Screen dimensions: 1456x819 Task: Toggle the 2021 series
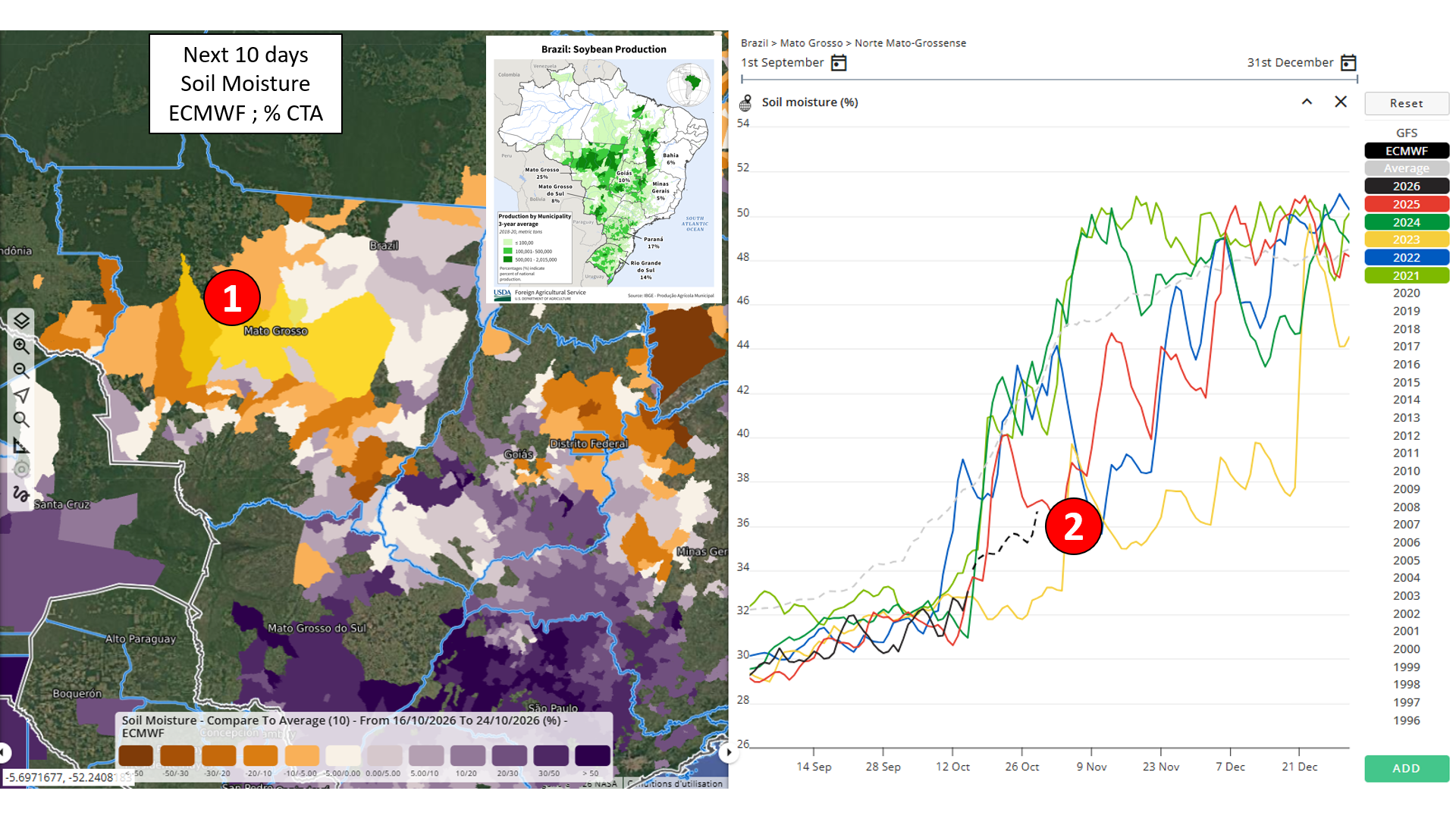coord(1407,276)
